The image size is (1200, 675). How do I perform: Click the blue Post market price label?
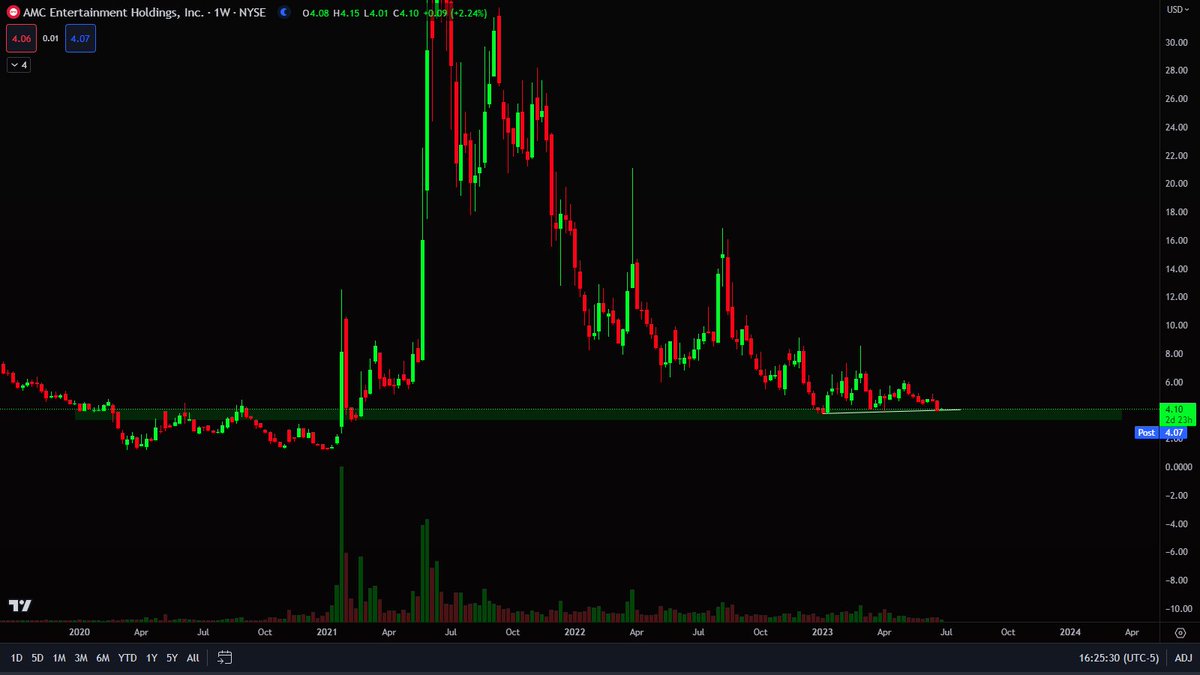point(1163,433)
